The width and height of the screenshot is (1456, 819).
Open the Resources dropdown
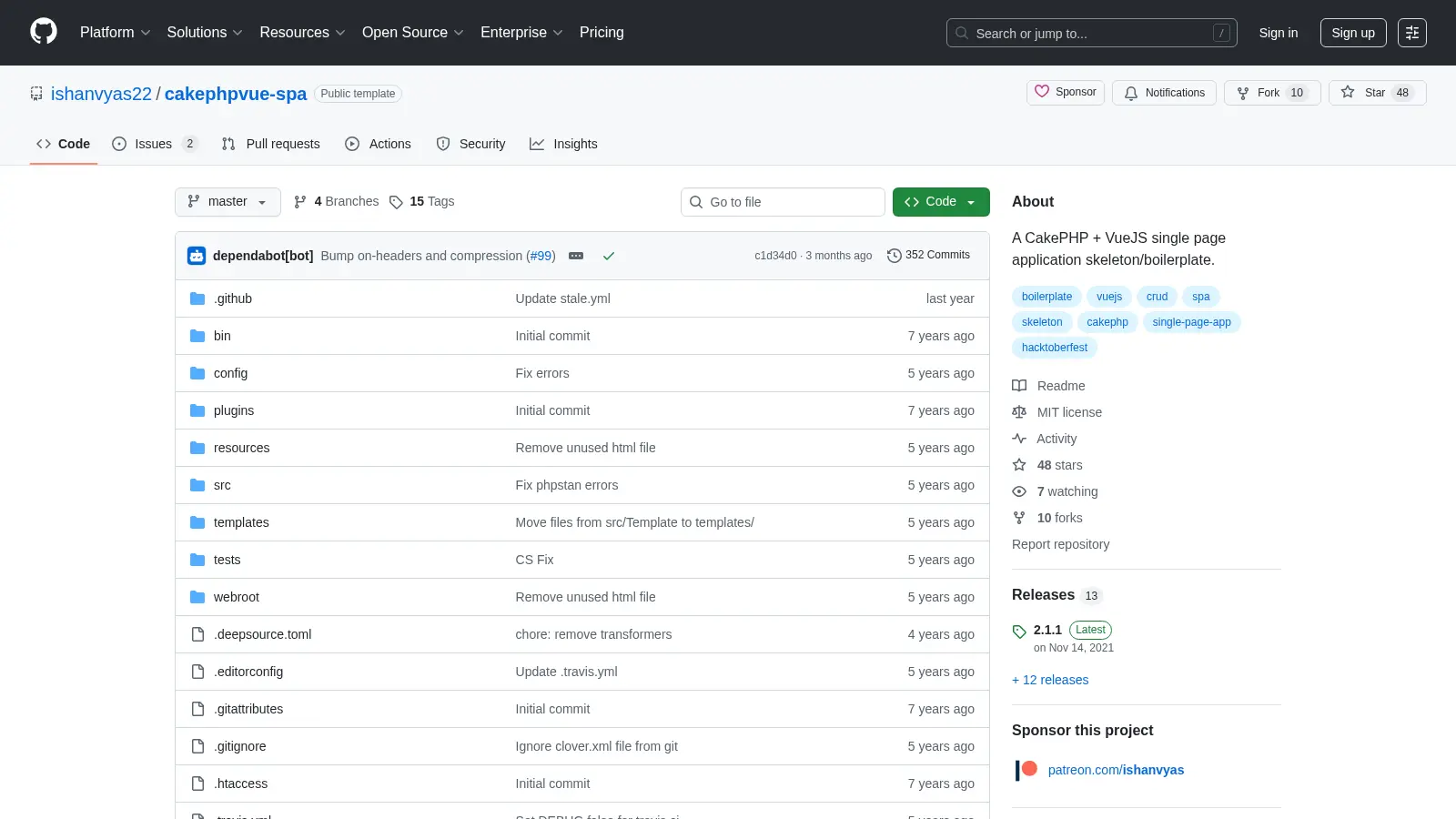302,33
